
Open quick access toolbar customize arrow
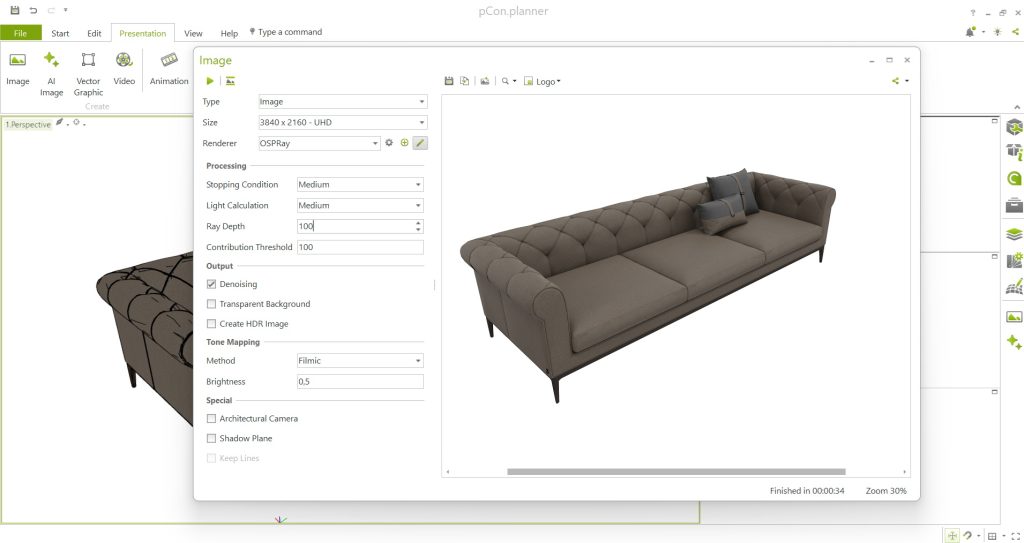tap(65, 10)
